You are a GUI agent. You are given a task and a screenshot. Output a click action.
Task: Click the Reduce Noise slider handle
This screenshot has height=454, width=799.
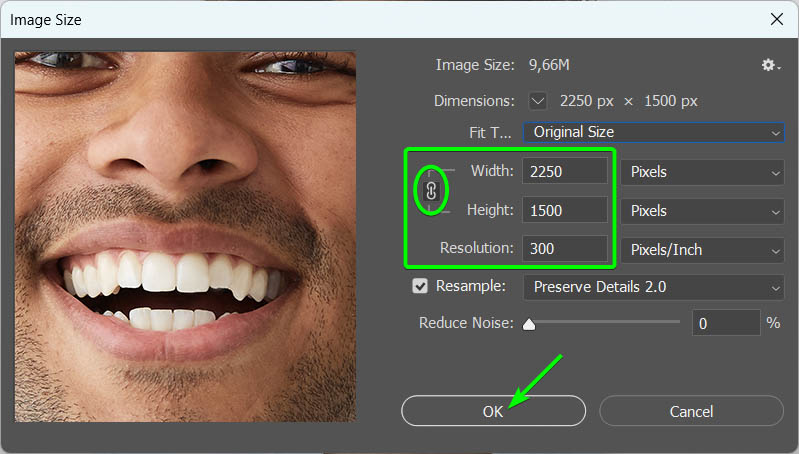(x=529, y=324)
